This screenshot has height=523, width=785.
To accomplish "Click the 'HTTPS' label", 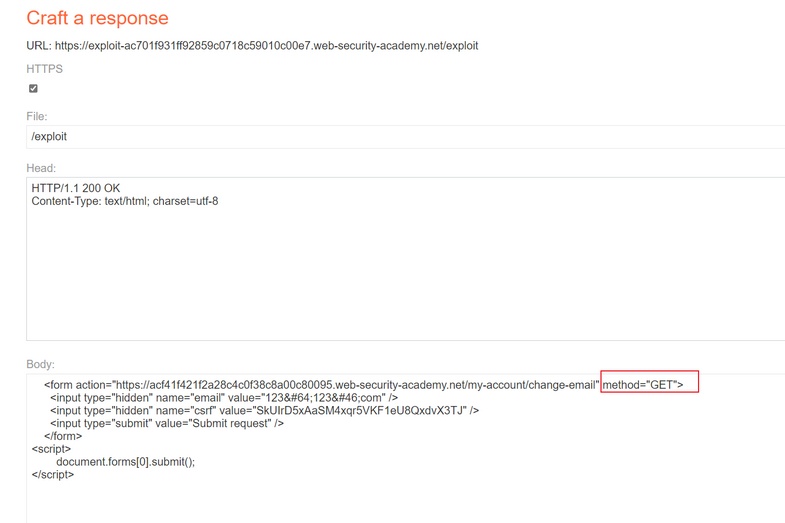I will point(45,69).
